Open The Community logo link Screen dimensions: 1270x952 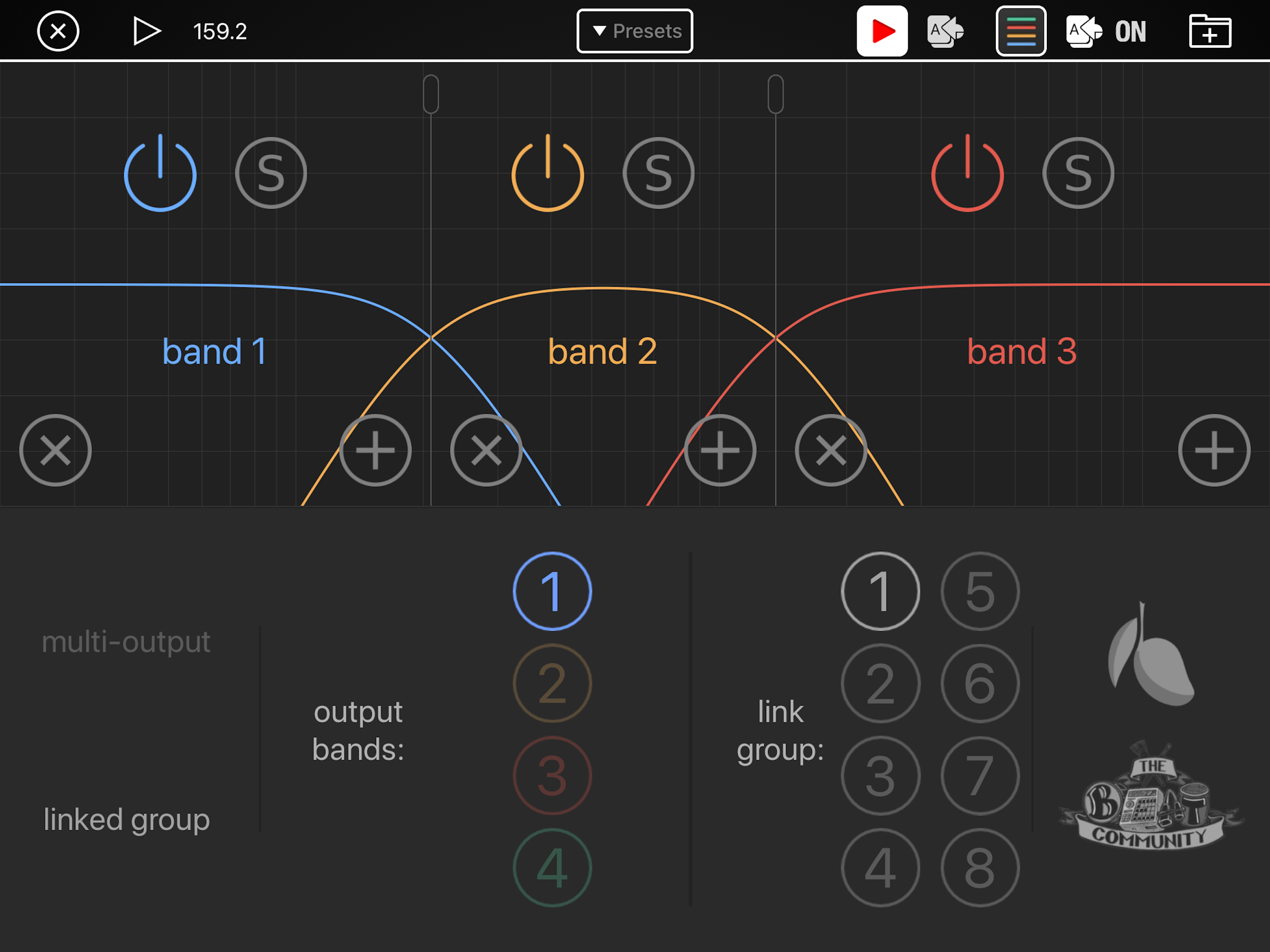1150,795
